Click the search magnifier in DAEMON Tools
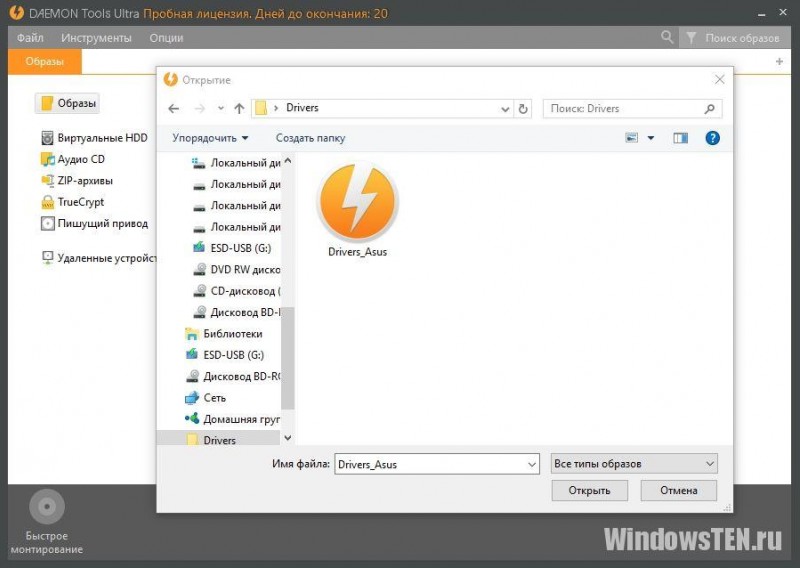The image size is (800, 568). (667, 37)
